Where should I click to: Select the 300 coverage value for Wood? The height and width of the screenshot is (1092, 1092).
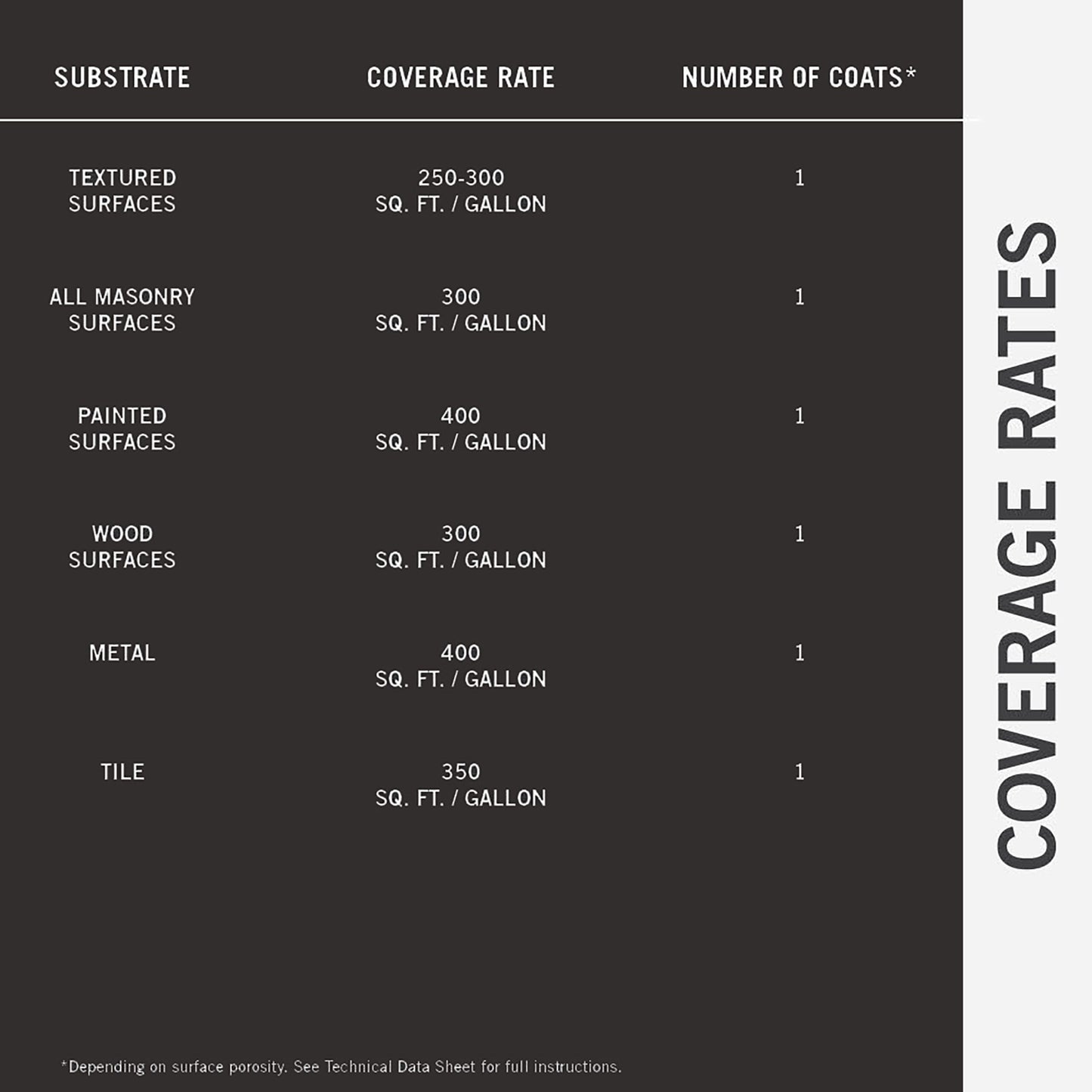pos(460,534)
